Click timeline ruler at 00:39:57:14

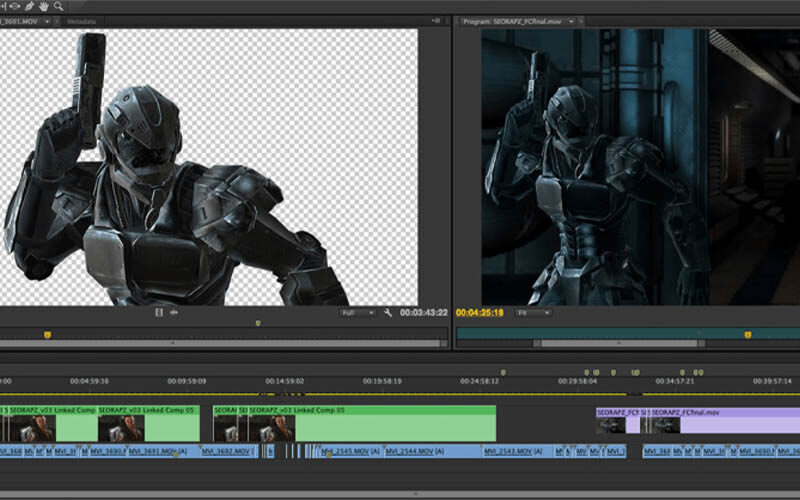(772, 381)
